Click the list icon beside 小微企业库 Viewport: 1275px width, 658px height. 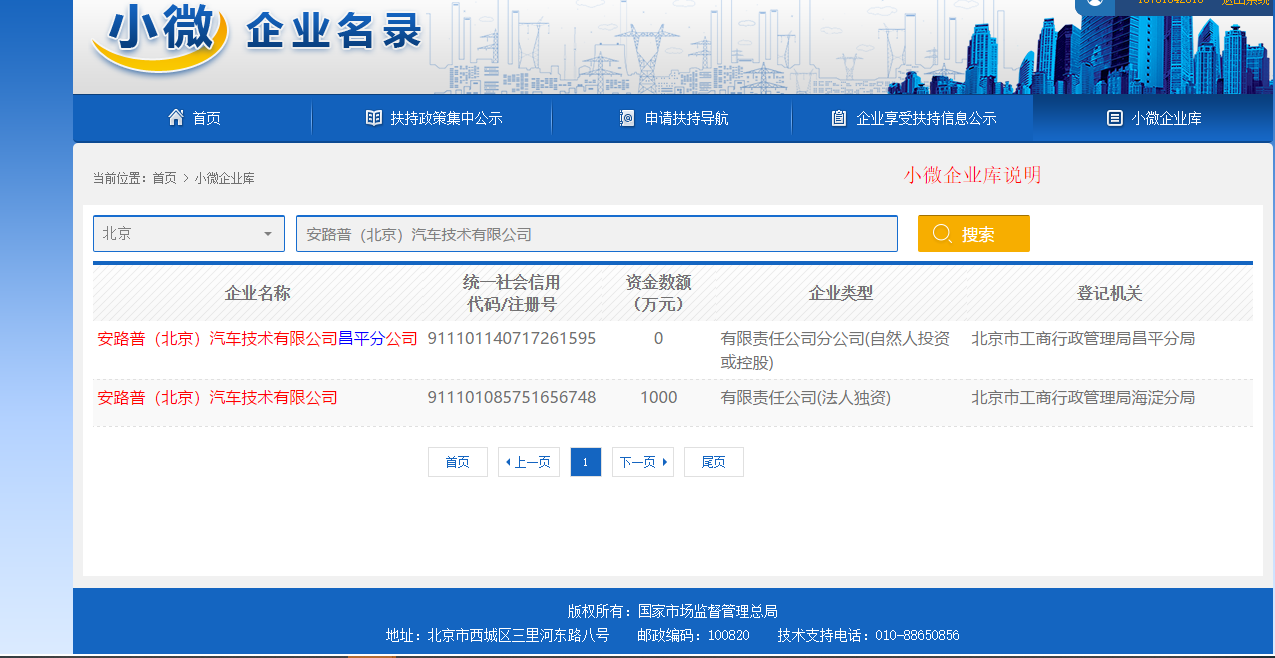(1114, 118)
